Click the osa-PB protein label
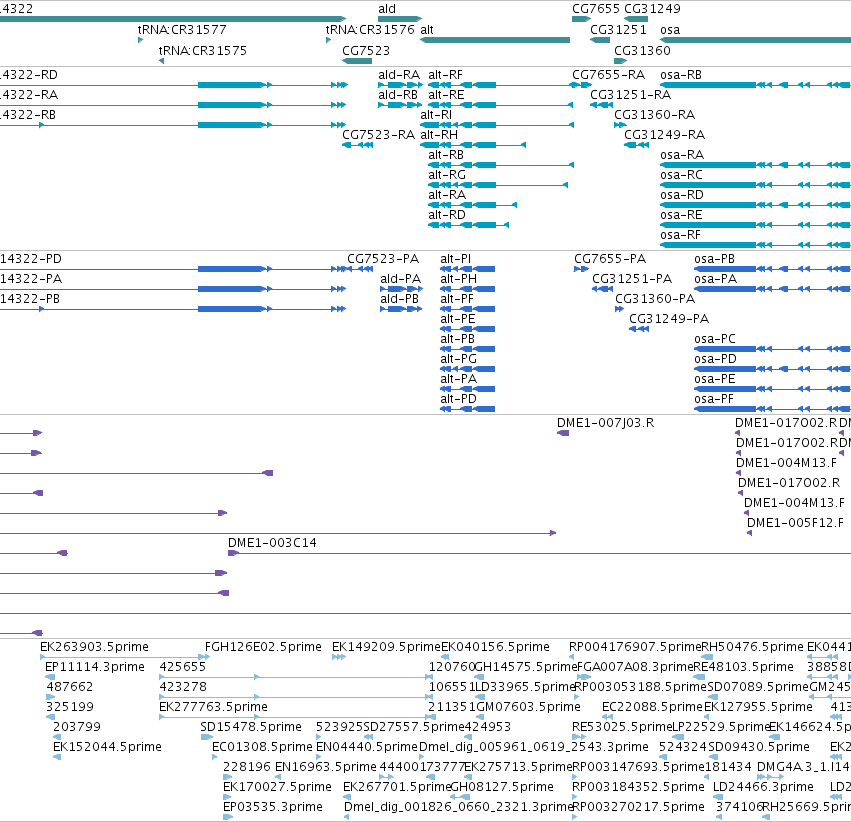 (714, 259)
